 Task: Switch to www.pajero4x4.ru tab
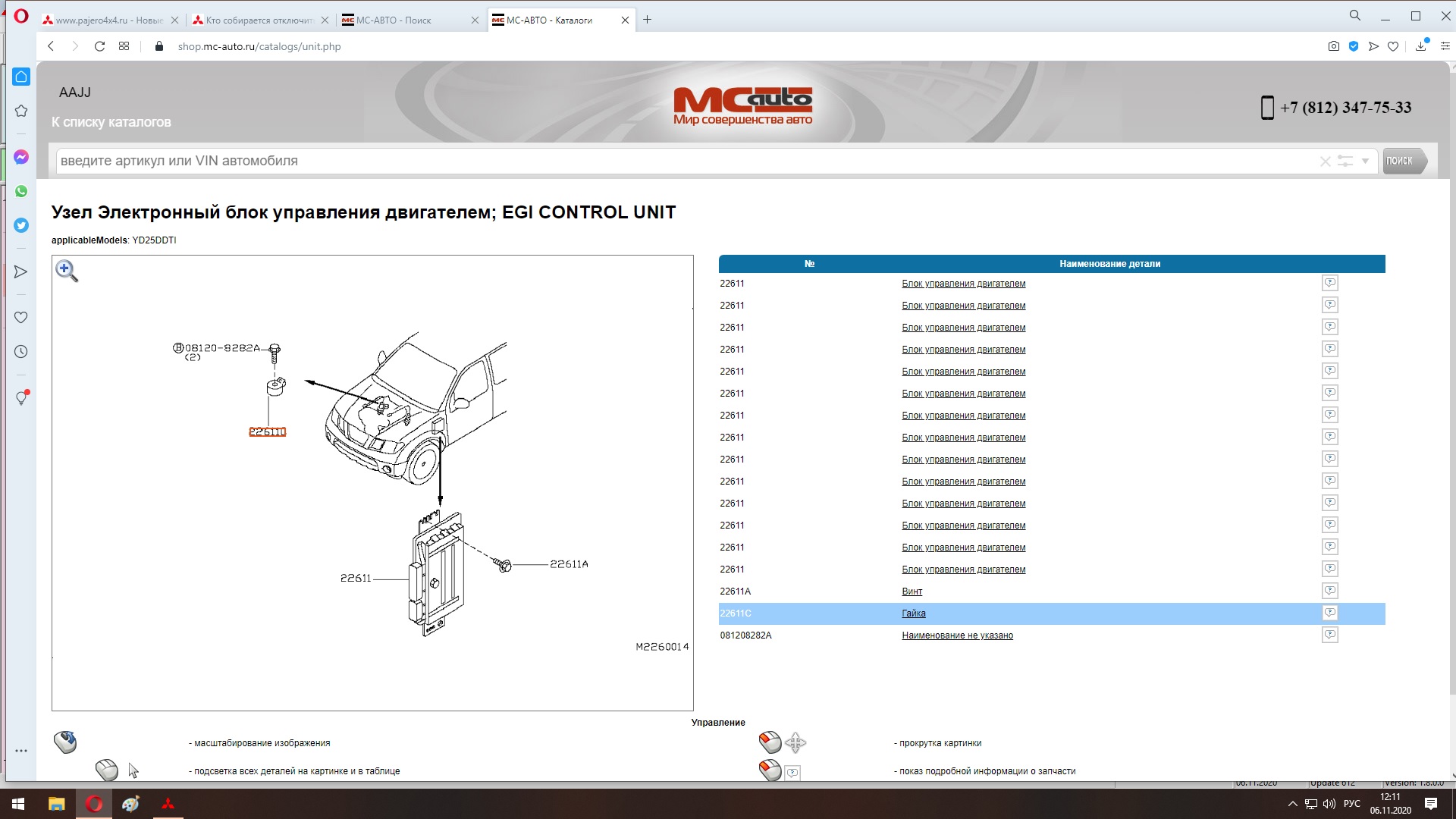point(106,20)
